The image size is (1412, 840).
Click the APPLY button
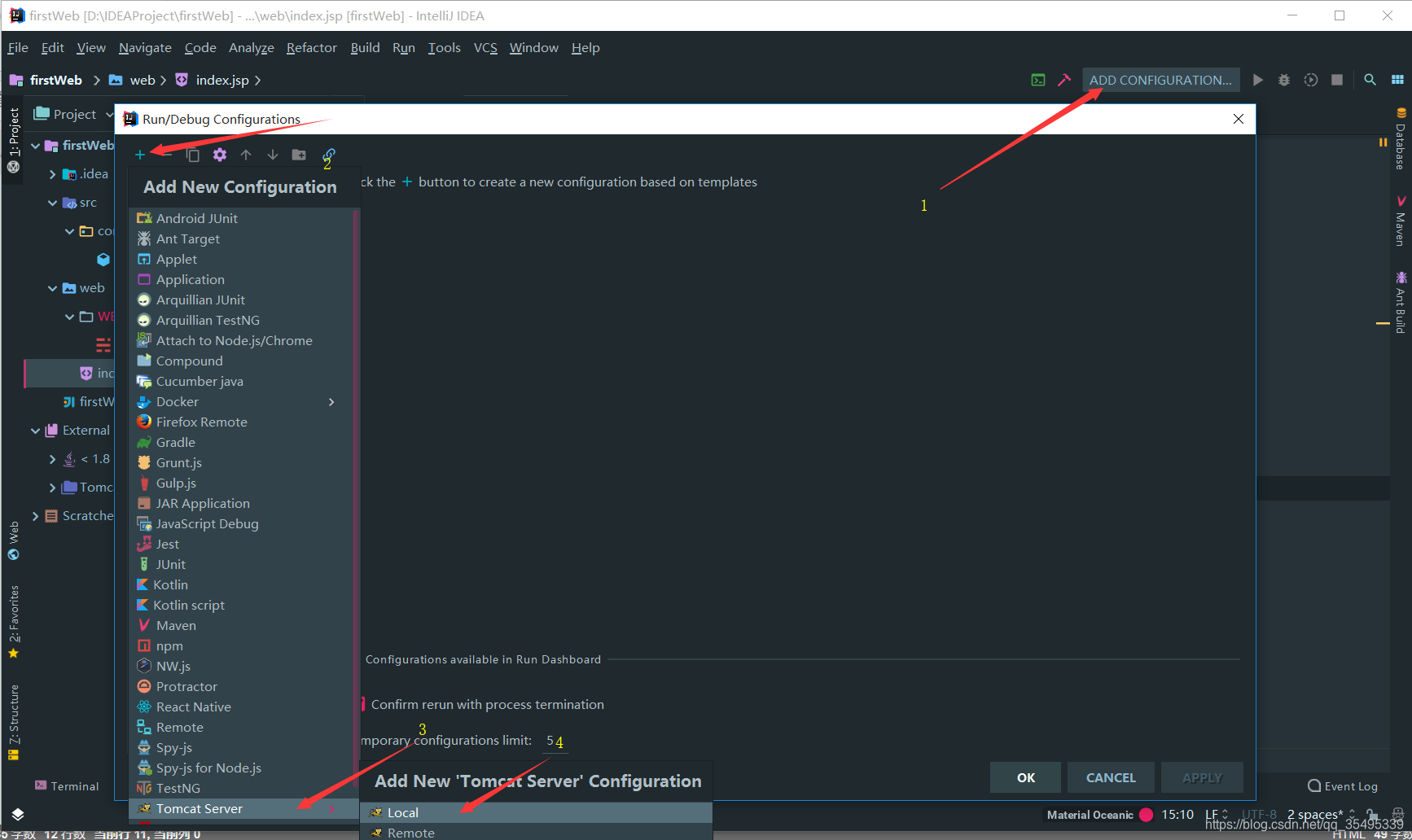tap(1202, 777)
